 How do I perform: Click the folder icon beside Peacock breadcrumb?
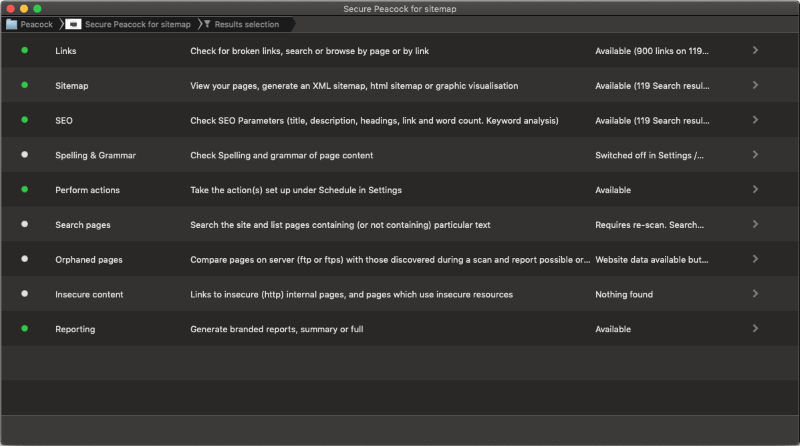(x=12, y=24)
